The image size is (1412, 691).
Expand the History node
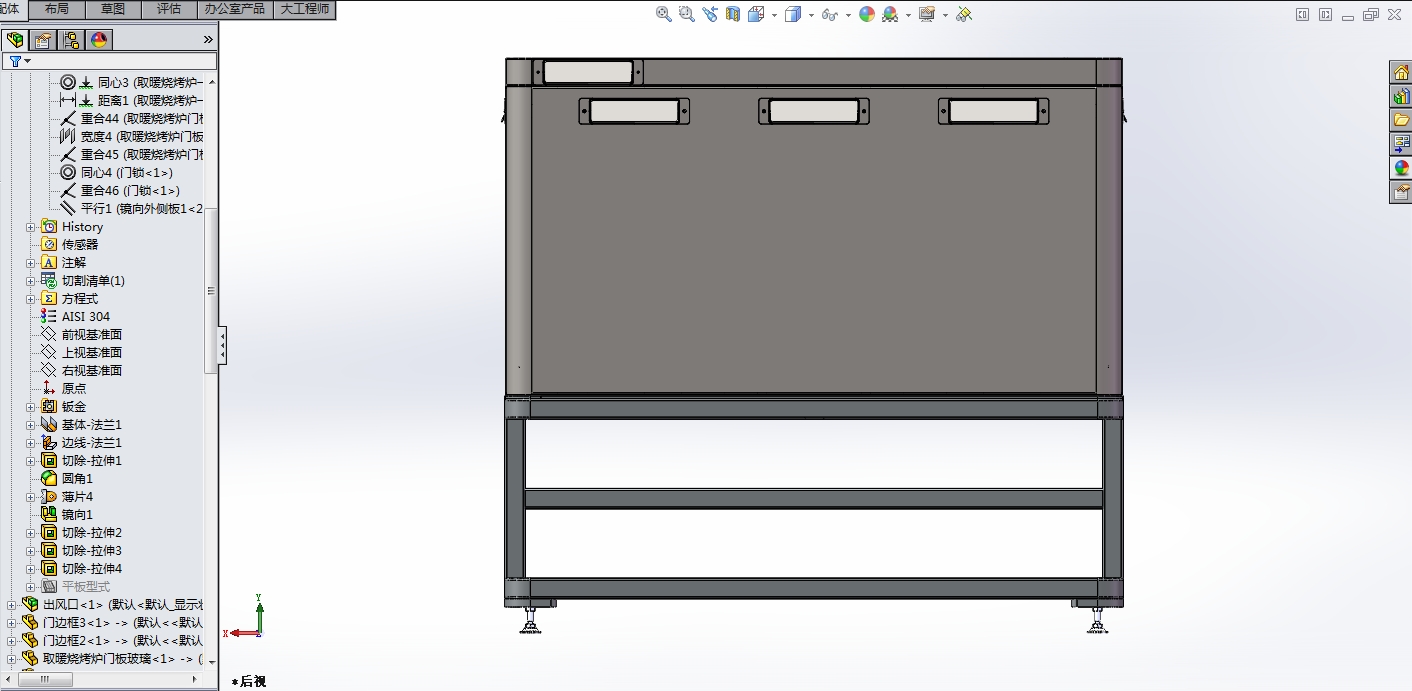coord(30,227)
